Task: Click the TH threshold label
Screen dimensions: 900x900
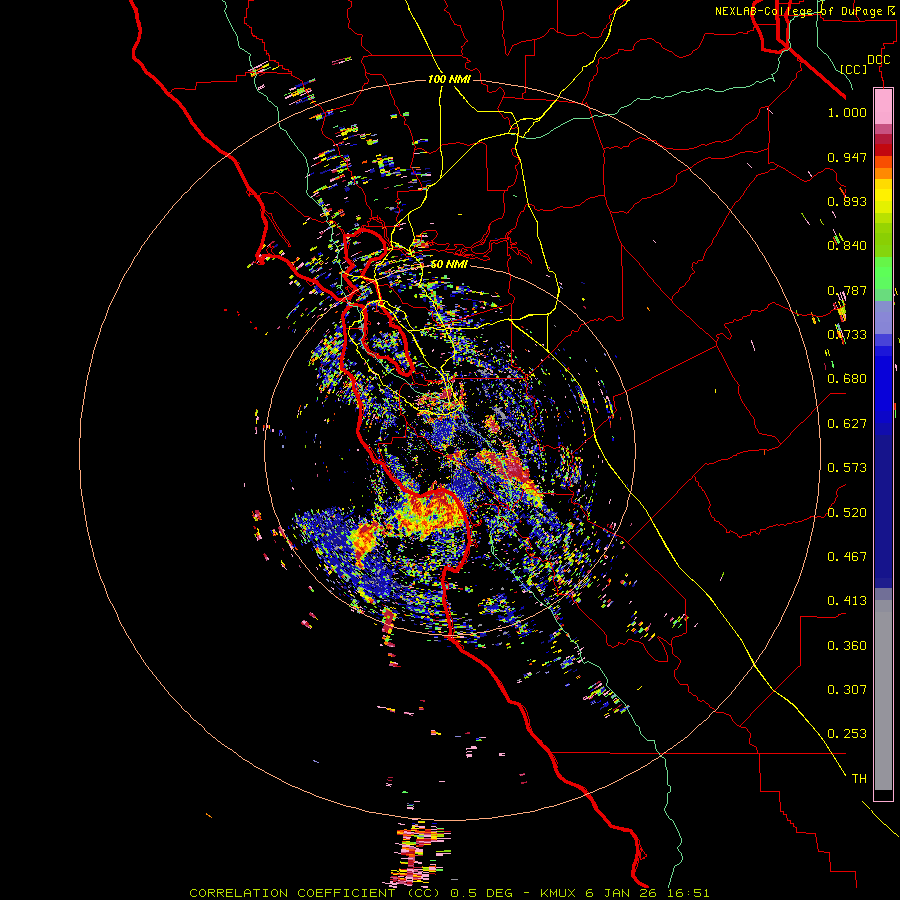Action: click(x=859, y=779)
